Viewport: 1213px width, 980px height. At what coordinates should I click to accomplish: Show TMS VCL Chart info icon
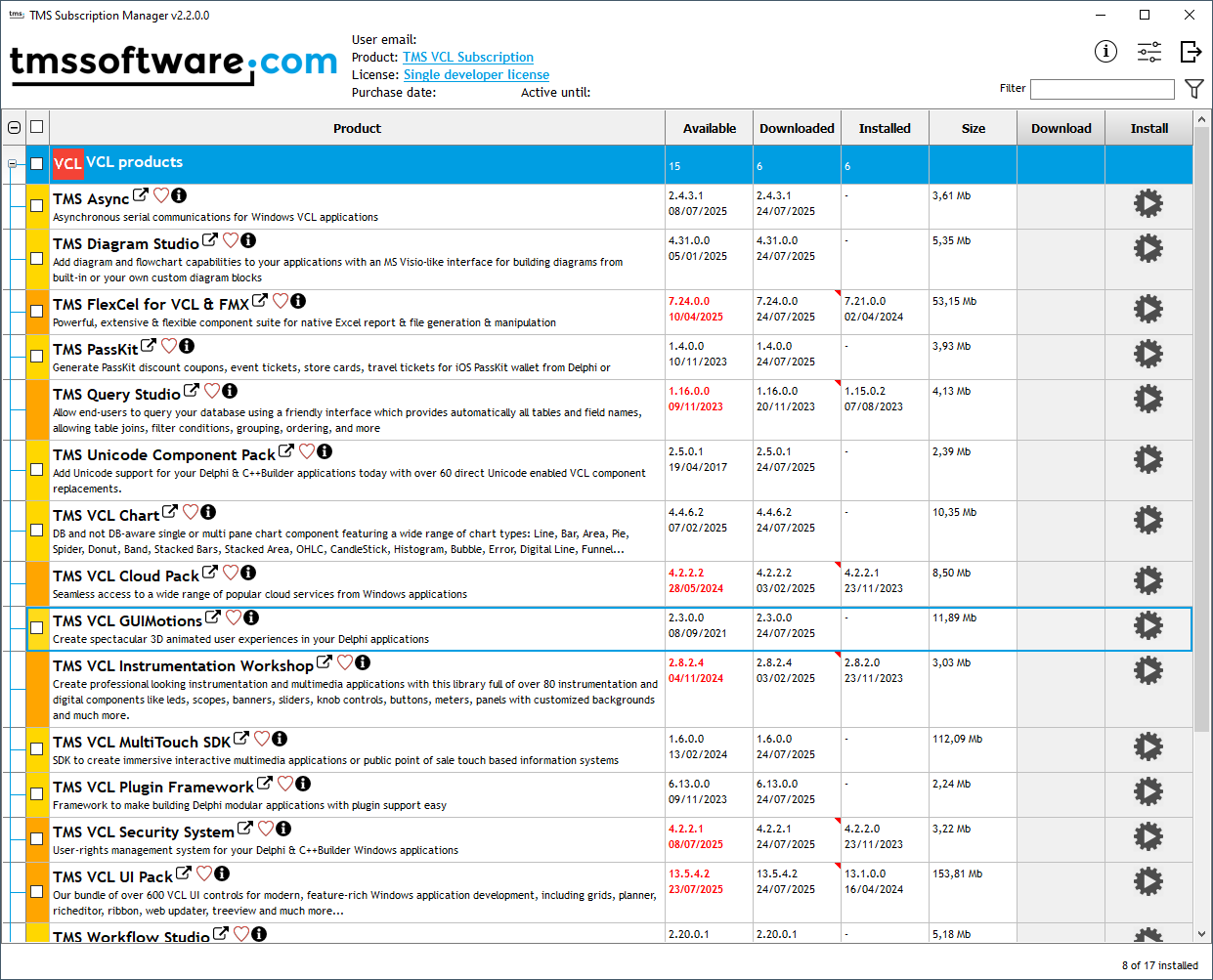coord(208,512)
